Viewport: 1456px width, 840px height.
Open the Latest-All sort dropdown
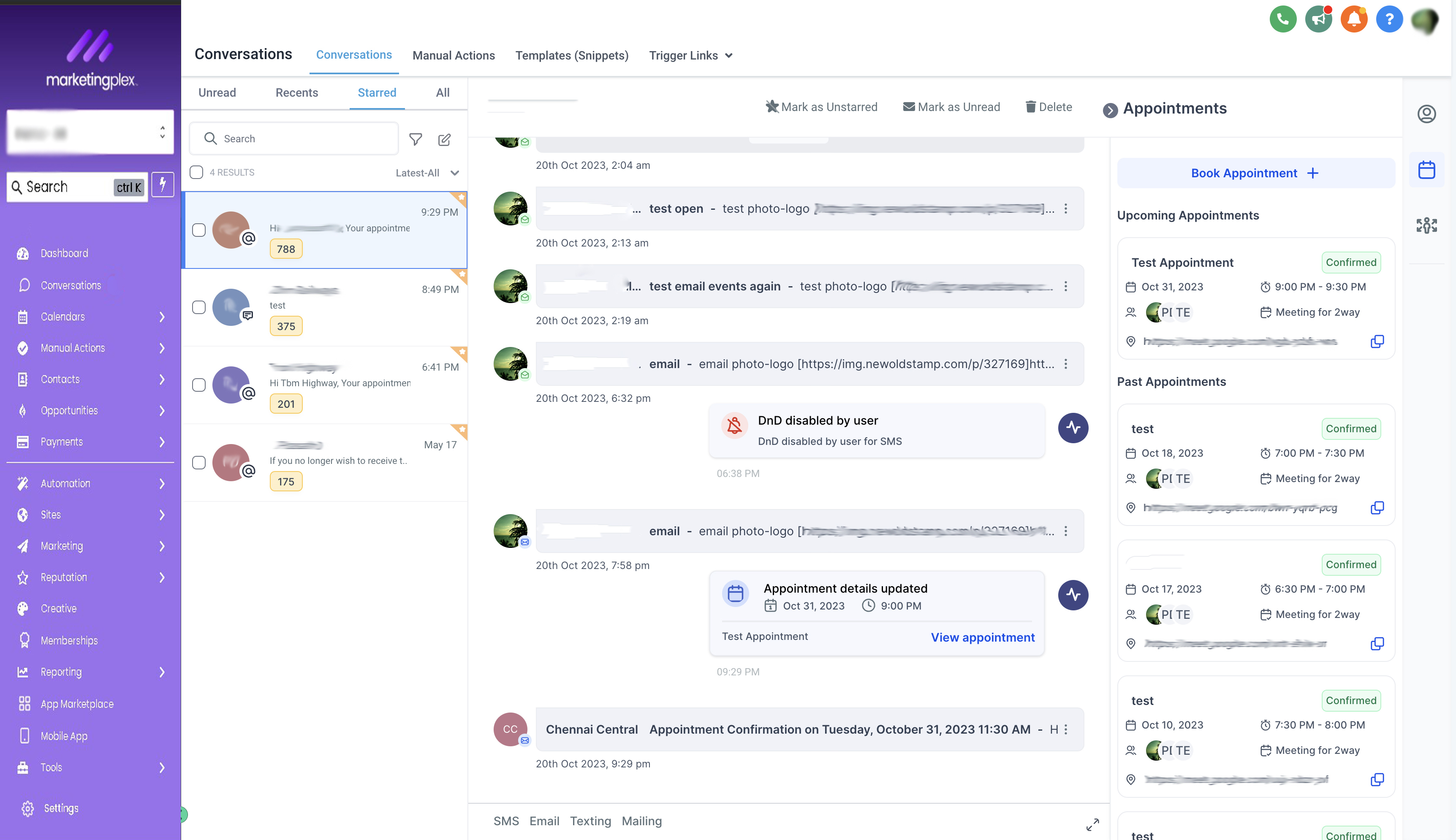click(x=427, y=173)
